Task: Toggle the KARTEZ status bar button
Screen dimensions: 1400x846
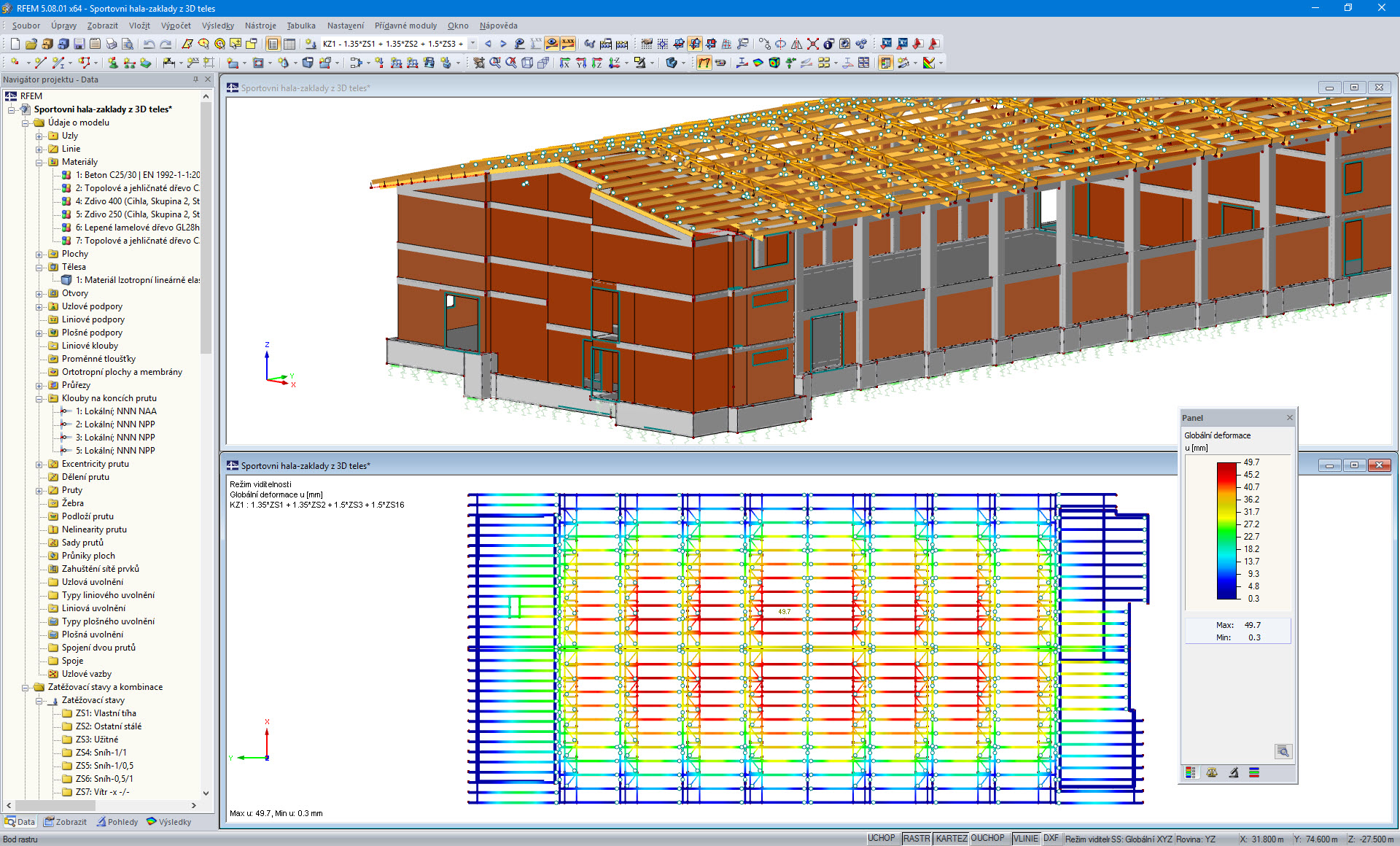Action: tap(951, 839)
